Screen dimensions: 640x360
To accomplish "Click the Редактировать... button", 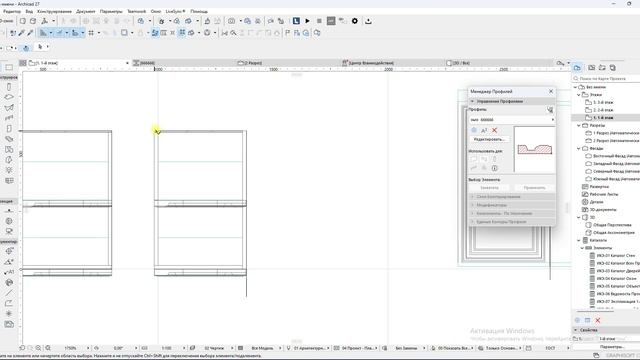I will 489,140.
